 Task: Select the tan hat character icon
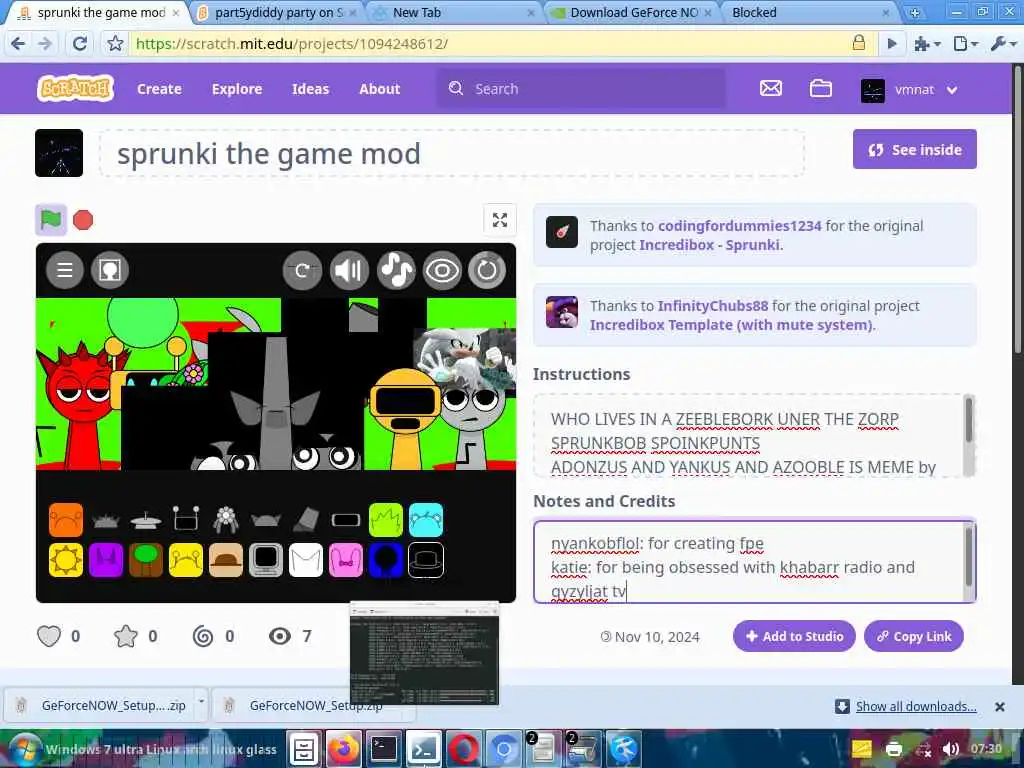226,560
